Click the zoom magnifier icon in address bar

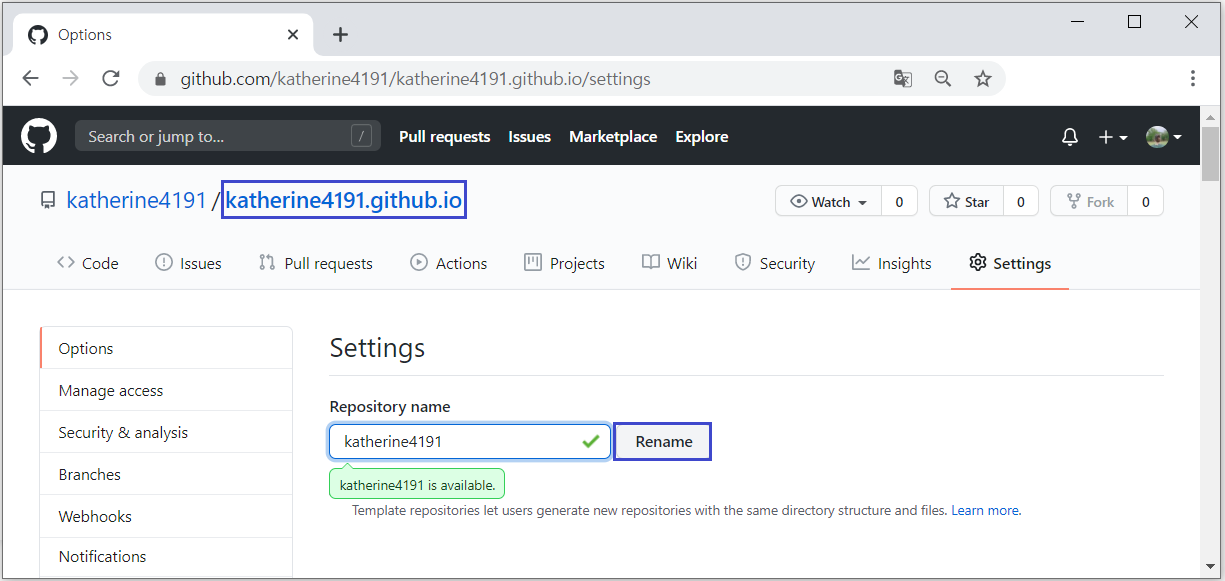tap(942, 78)
